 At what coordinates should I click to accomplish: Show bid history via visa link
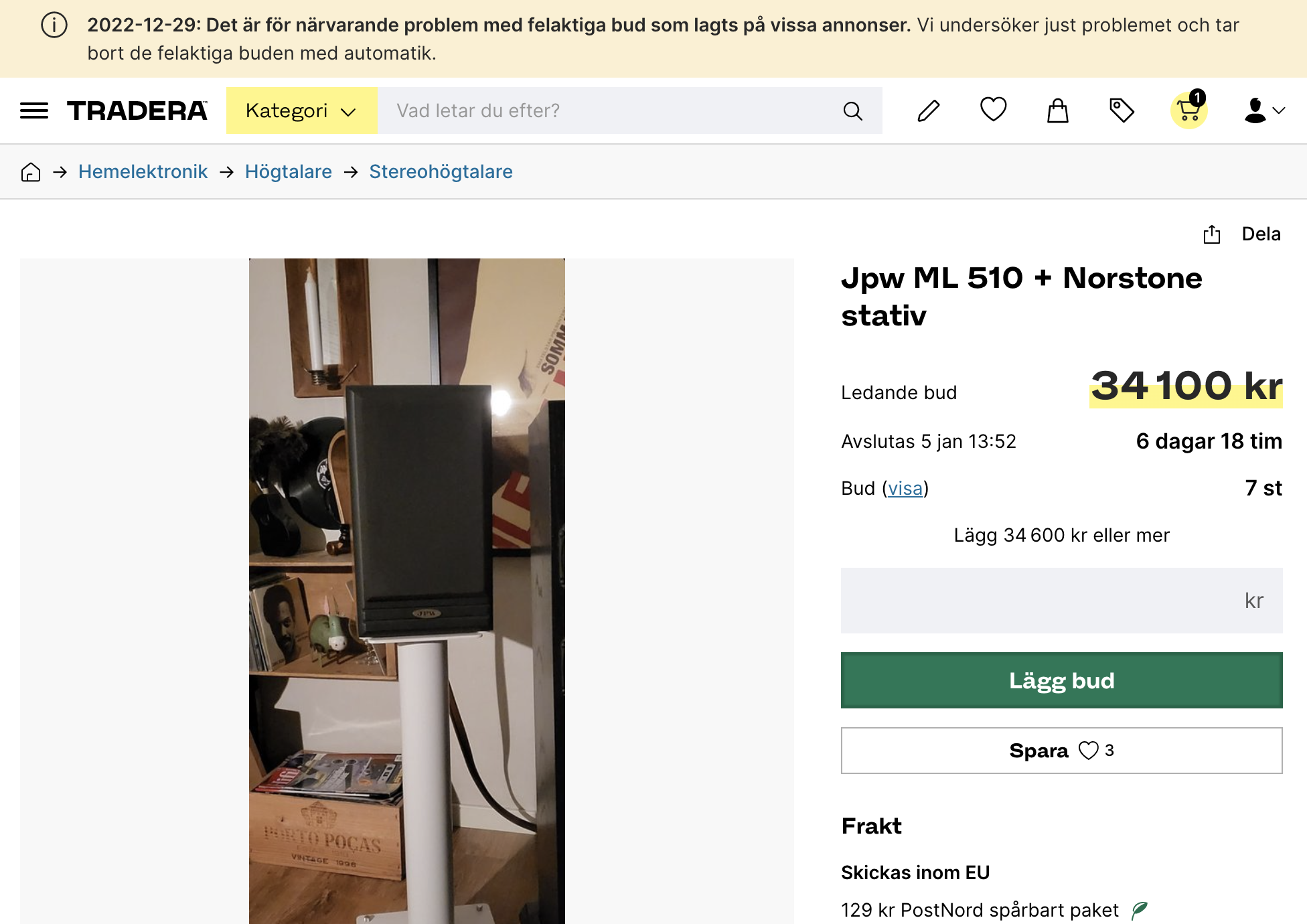coord(905,489)
